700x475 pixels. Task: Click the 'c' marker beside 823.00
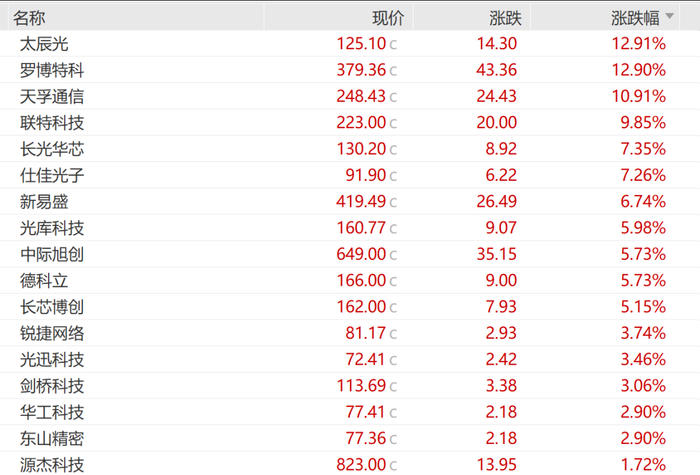tap(393, 464)
